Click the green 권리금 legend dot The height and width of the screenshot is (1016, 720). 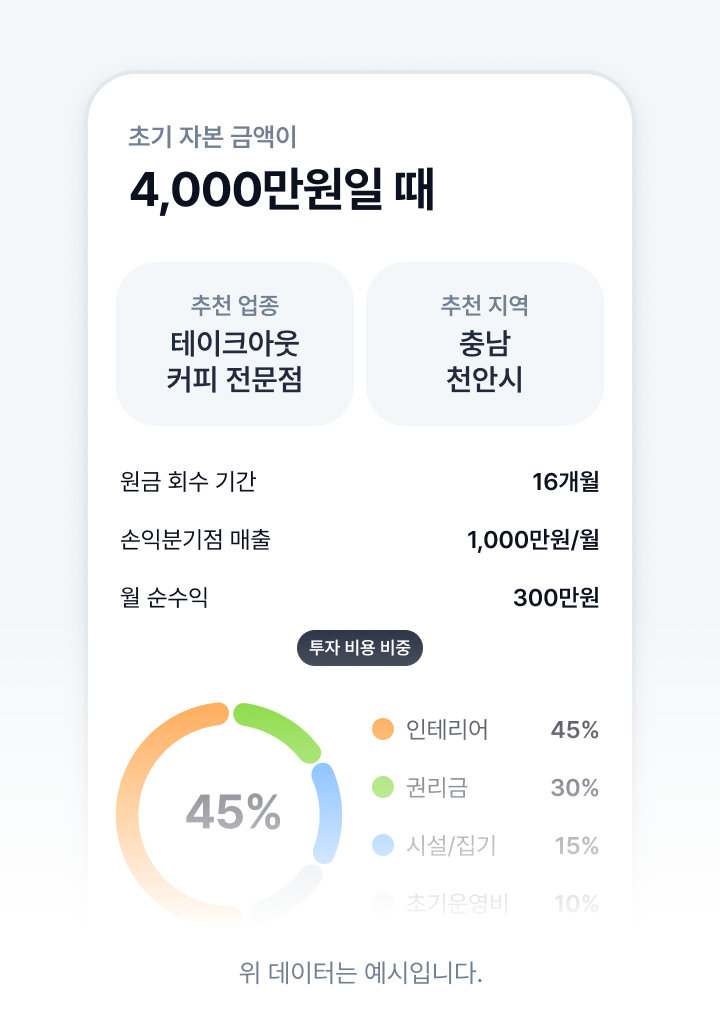tap(383, 787)
